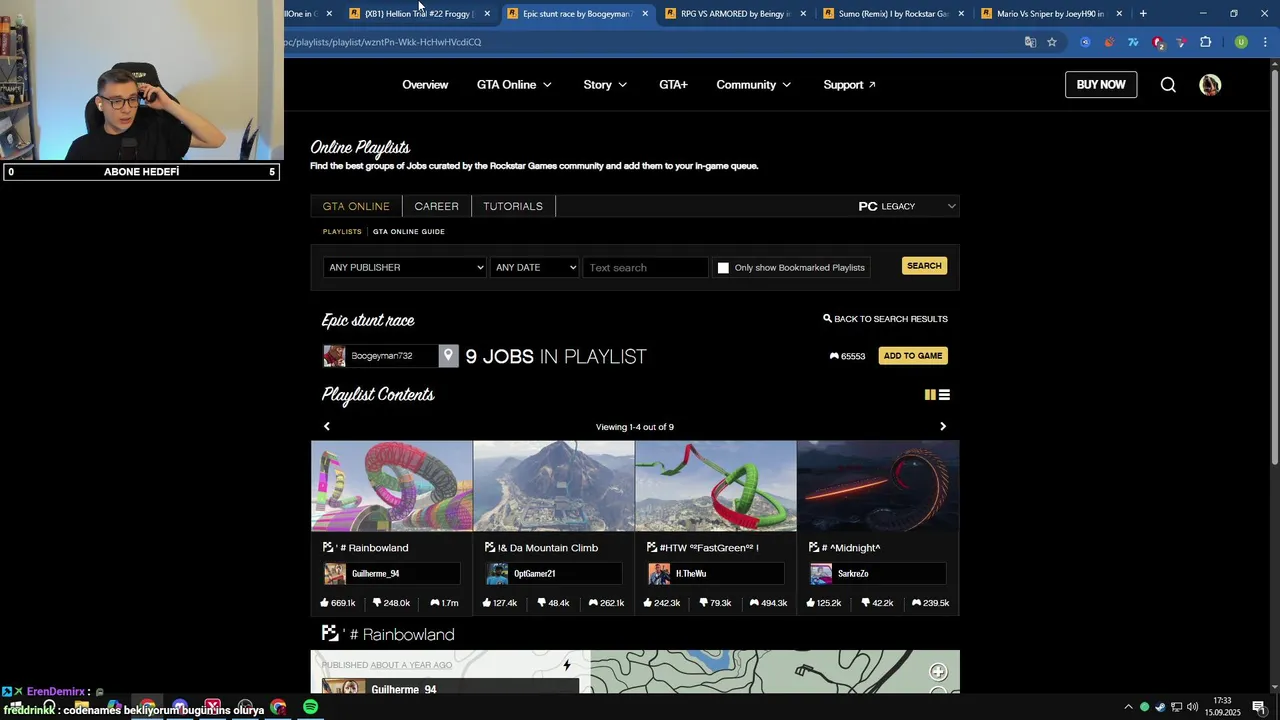
Task: Select the CAREER tab
Action: [437, 206]
